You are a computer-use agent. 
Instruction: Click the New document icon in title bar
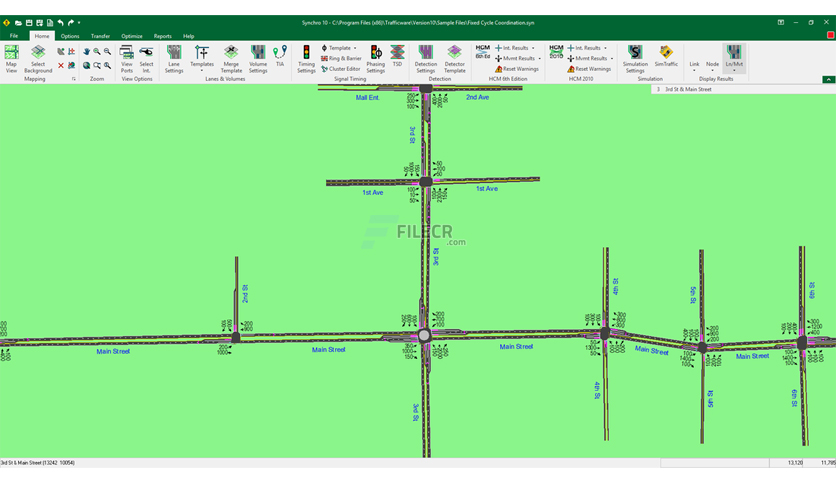coord(50,23)
